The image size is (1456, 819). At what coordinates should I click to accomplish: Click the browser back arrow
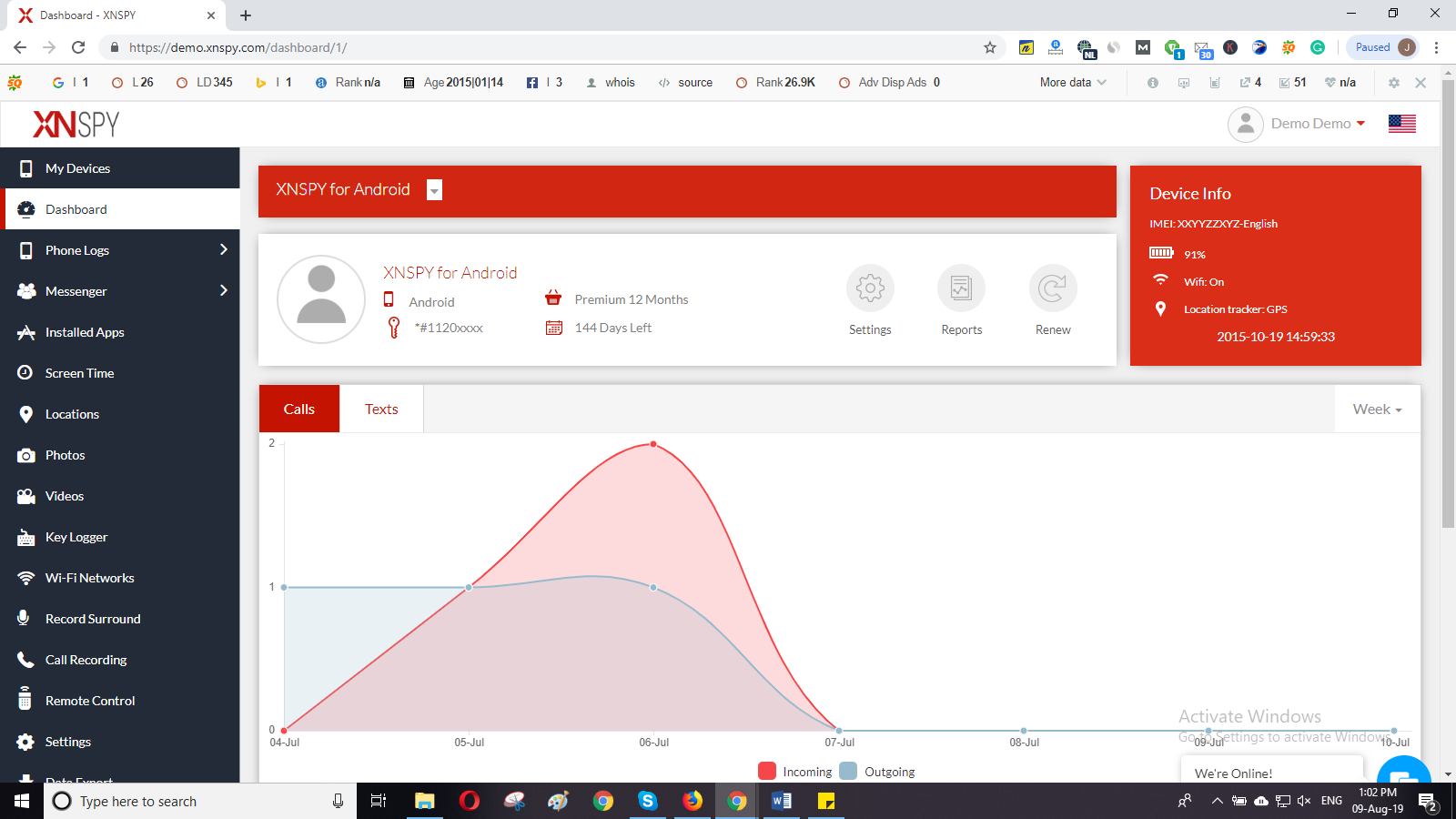click(20, 47)
